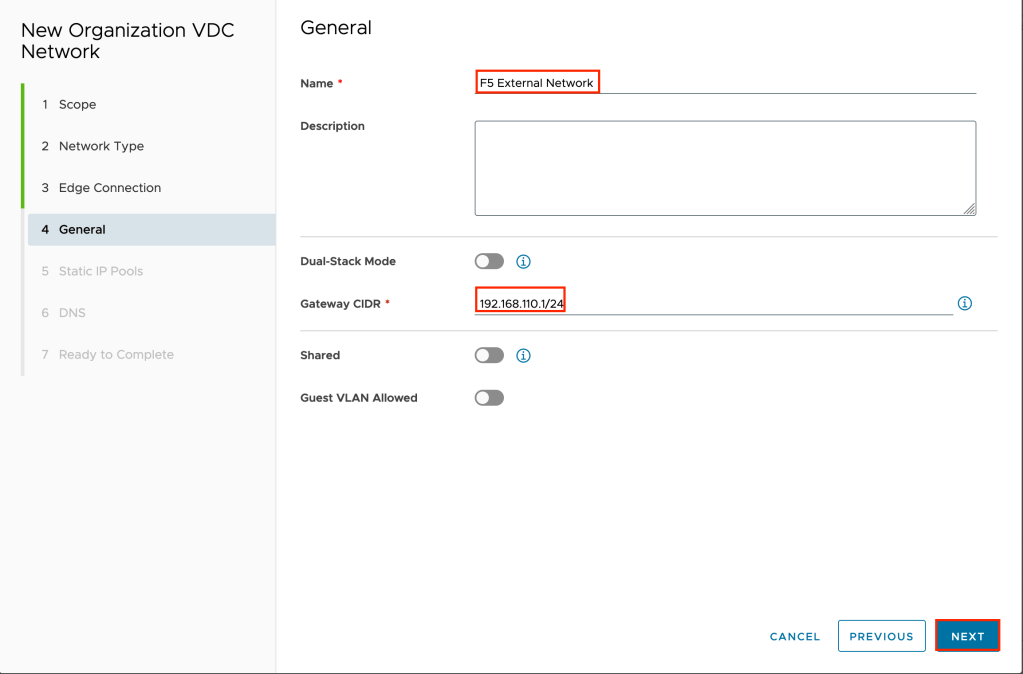Enable Guest VLAN Allowed toggle
1023x674 pixels.
489,398
